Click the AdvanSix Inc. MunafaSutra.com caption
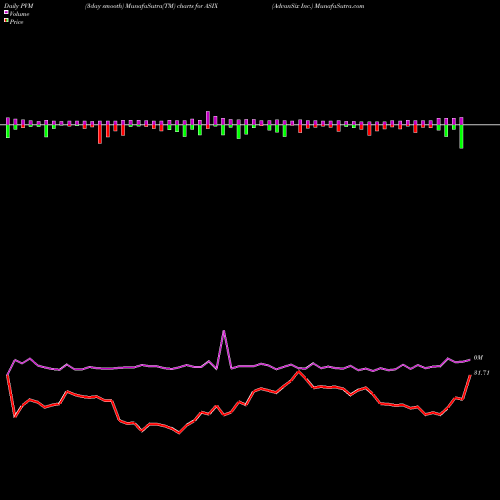Screen dimensions: 500x500 click(318, 6)
